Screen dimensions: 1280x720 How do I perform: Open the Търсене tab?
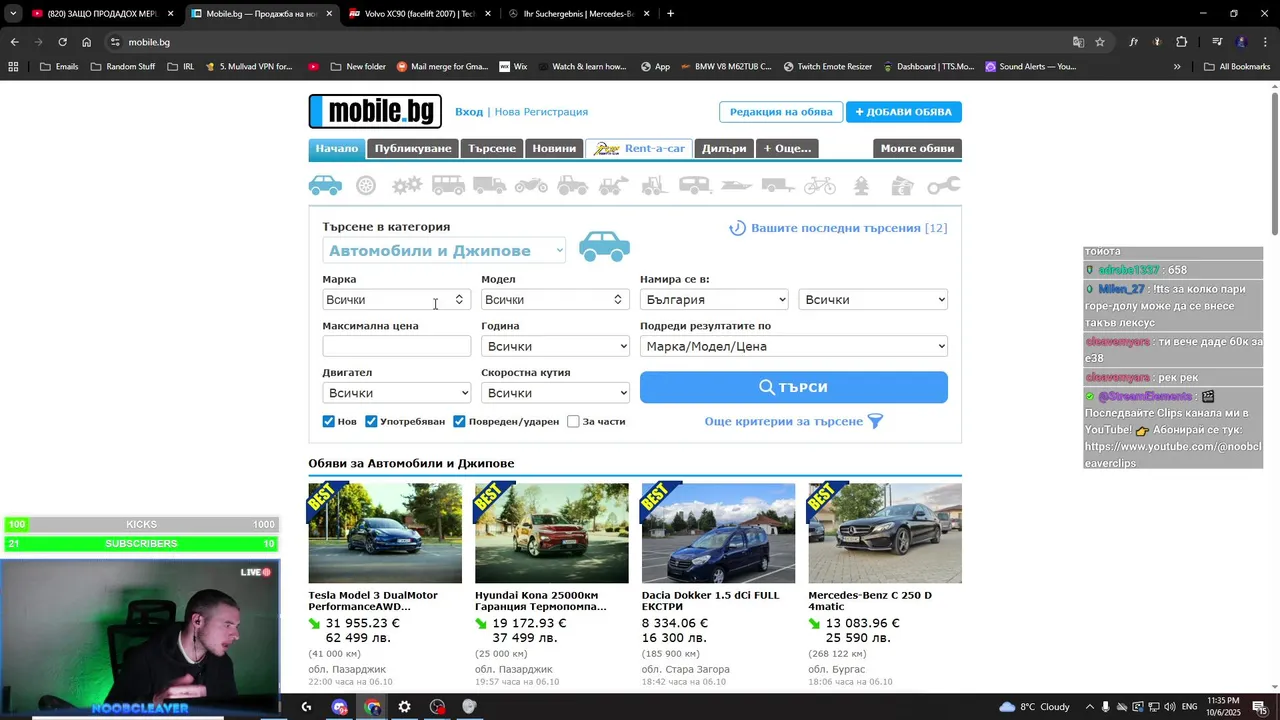pyautogui.click(x=492, y=148)
